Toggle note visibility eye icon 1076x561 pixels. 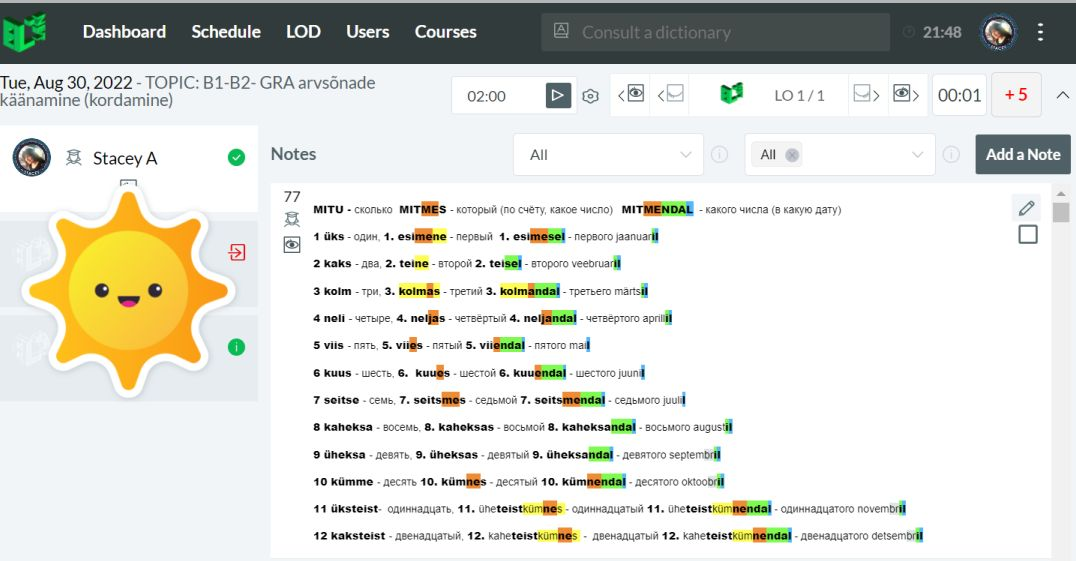point(292,245)
